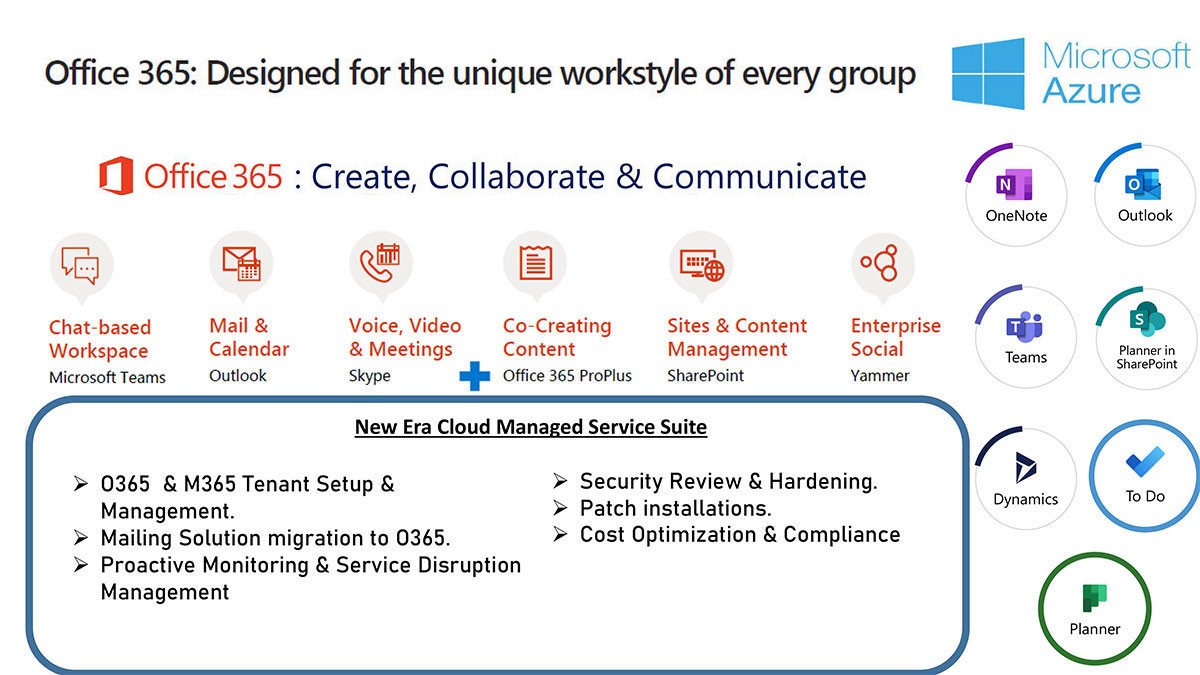Click the Microsoft Azure Windows logo
This screenshot has height=675, width=1200.
coord(988,73)
